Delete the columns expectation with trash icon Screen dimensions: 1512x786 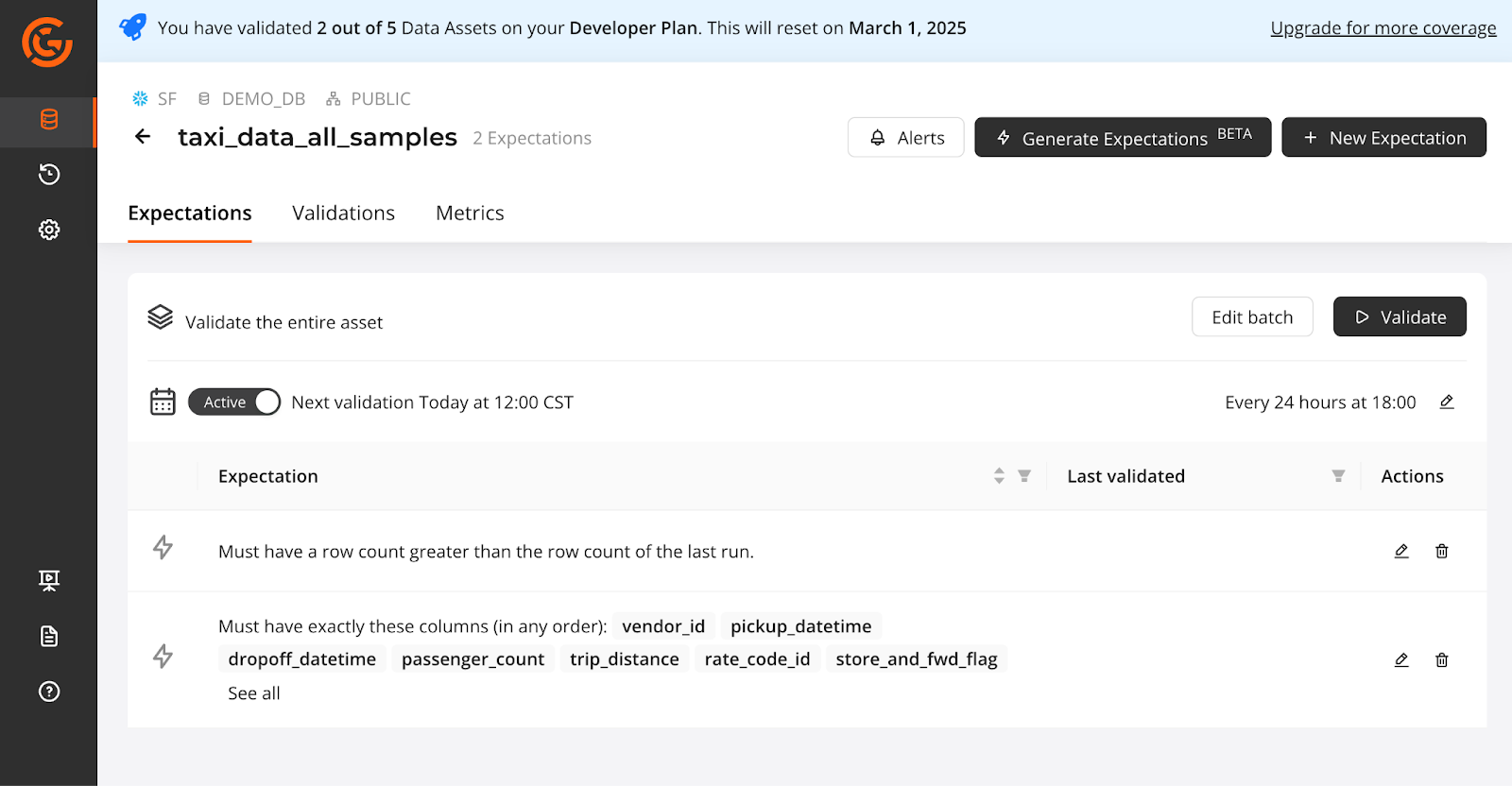click(1442, 660)
